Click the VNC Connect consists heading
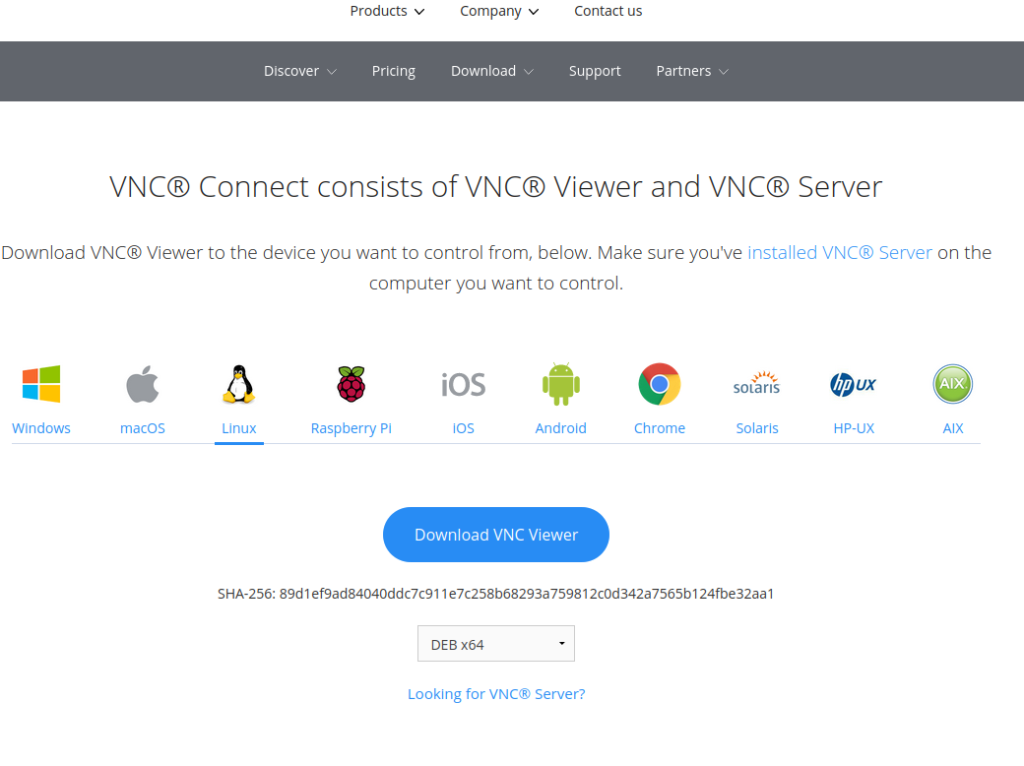The image size is (1024, 766). point(496,187)
